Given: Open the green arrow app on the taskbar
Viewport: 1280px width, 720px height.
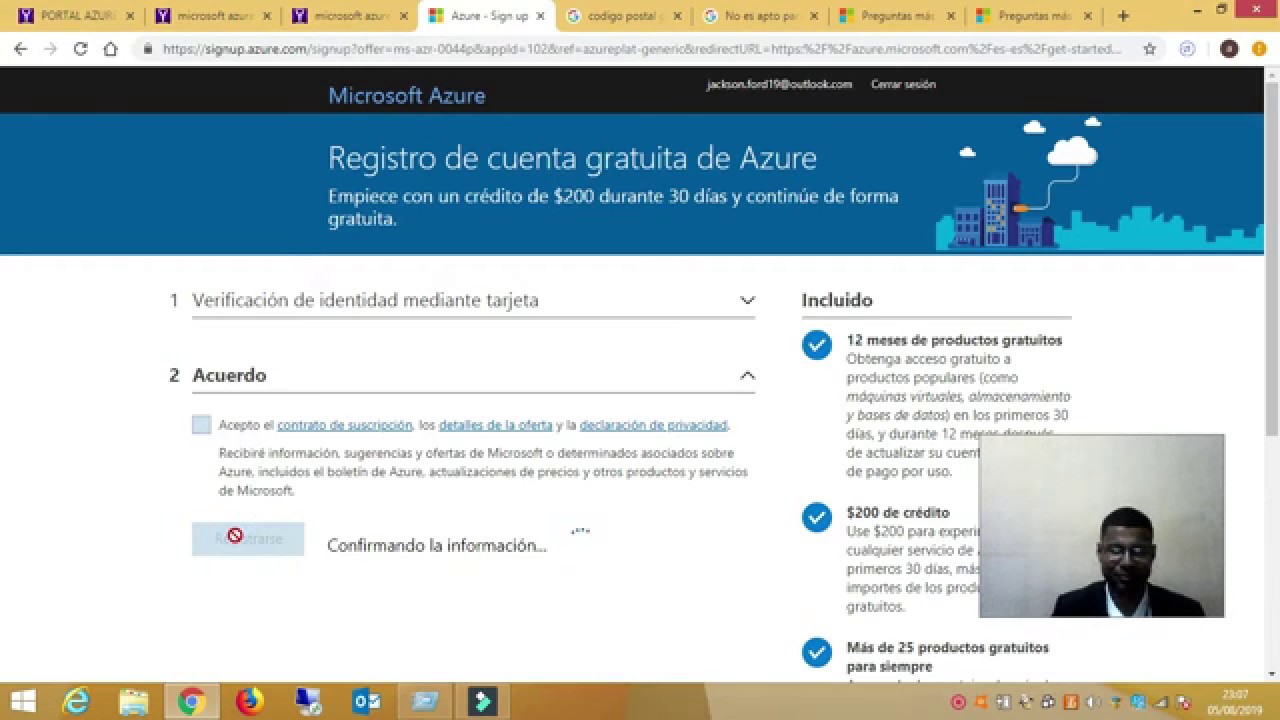Looking at the screenshot, I should (x=483, y=701).
